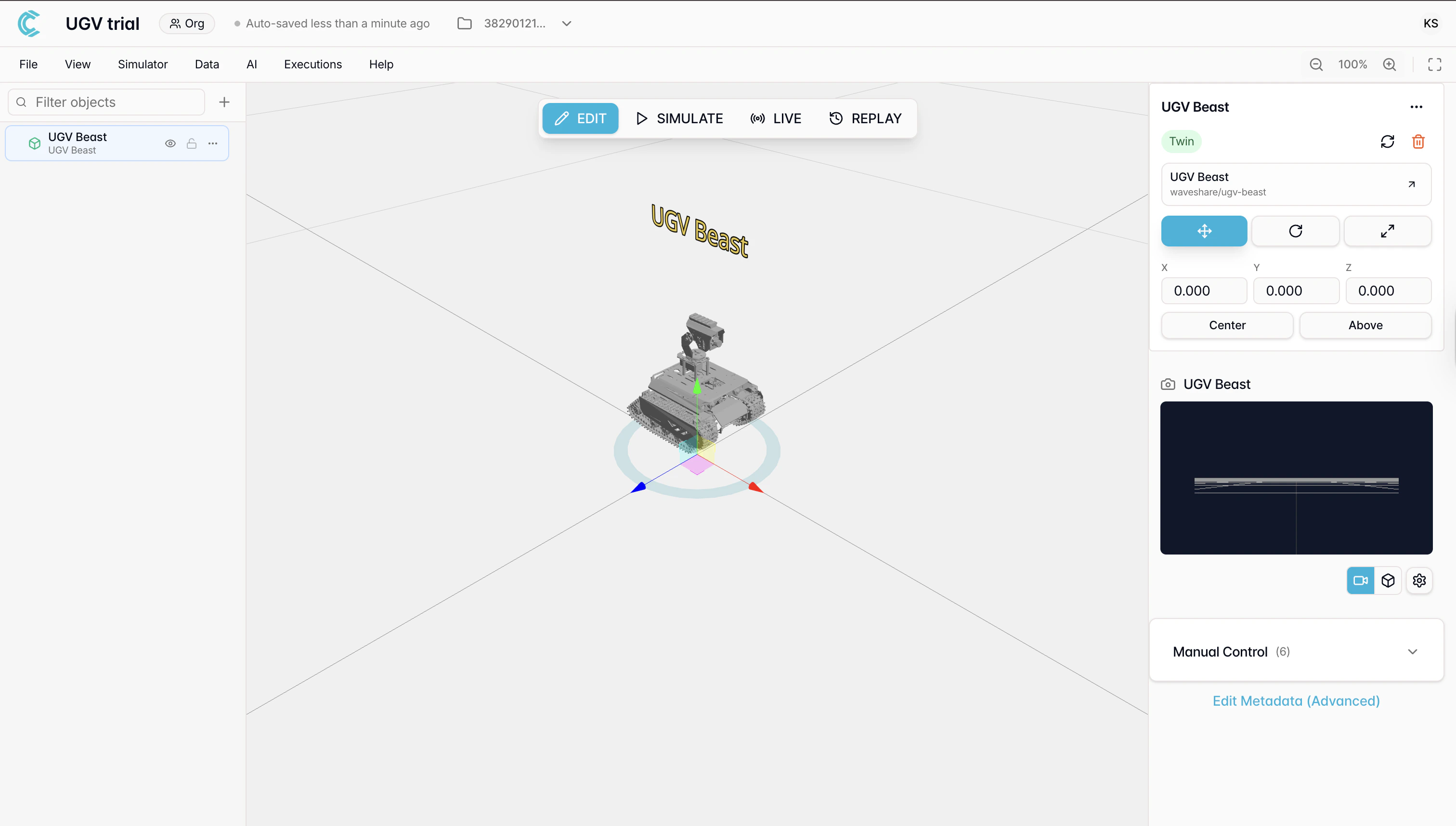Toggle lock on UGV Beast object
Image resolution: width=1456 pixels, height=826 pixels.
tap(192, 143)
